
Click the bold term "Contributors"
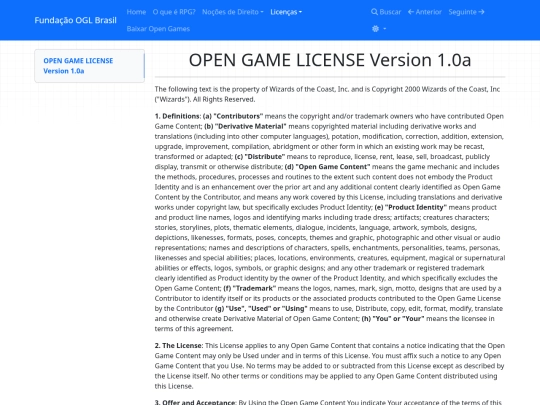pyautogui.click(x=238, y=116)
